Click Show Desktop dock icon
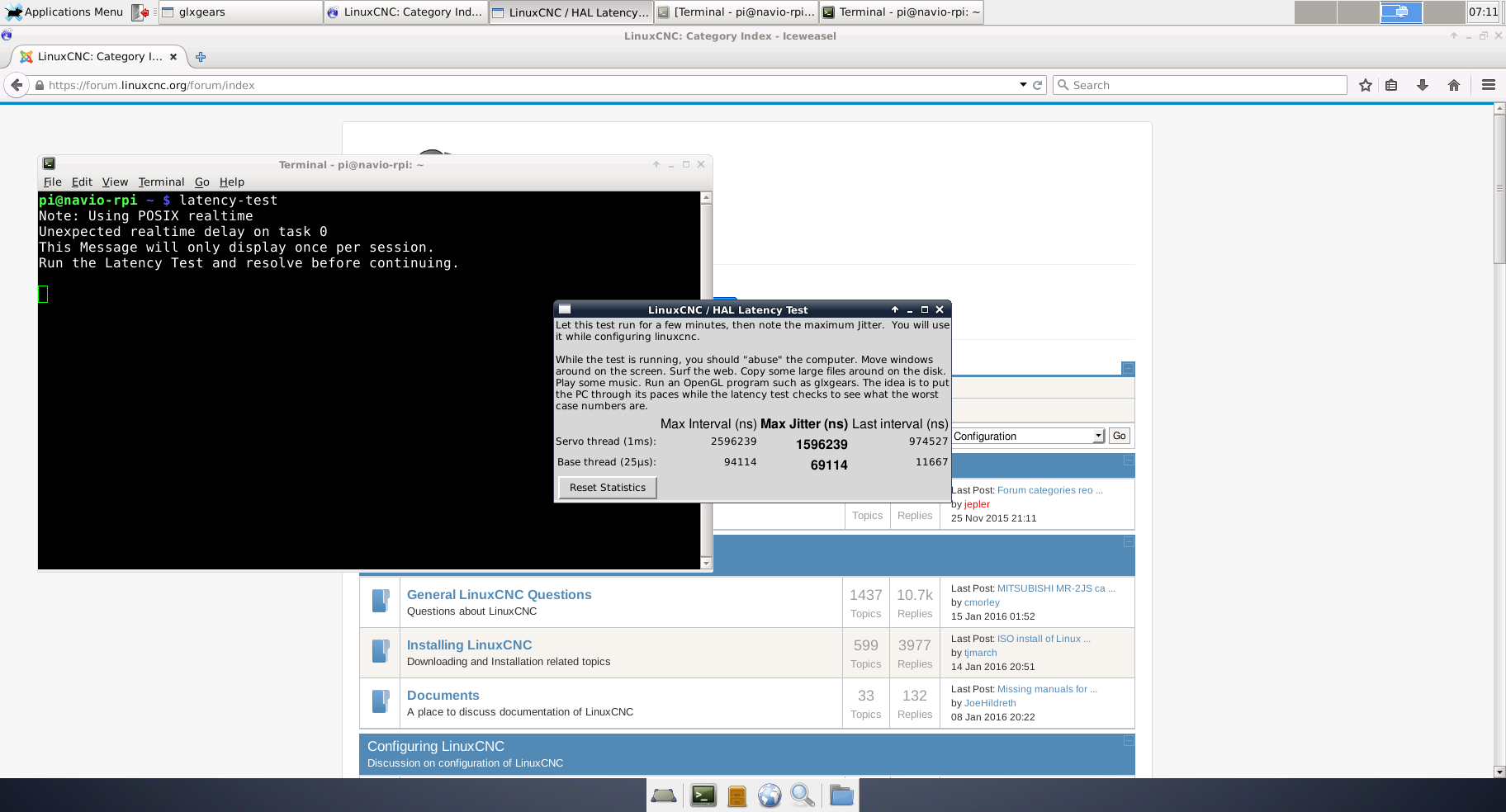This screenshot has height=812, width=1506. pos(664,795)
